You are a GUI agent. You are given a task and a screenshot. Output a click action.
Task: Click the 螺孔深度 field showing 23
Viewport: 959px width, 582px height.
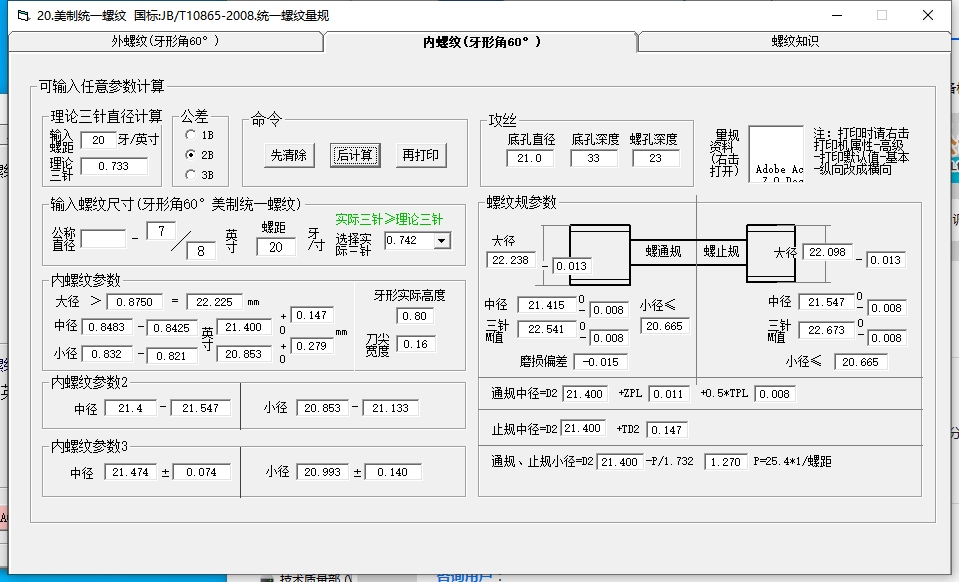tap(655, 158)
